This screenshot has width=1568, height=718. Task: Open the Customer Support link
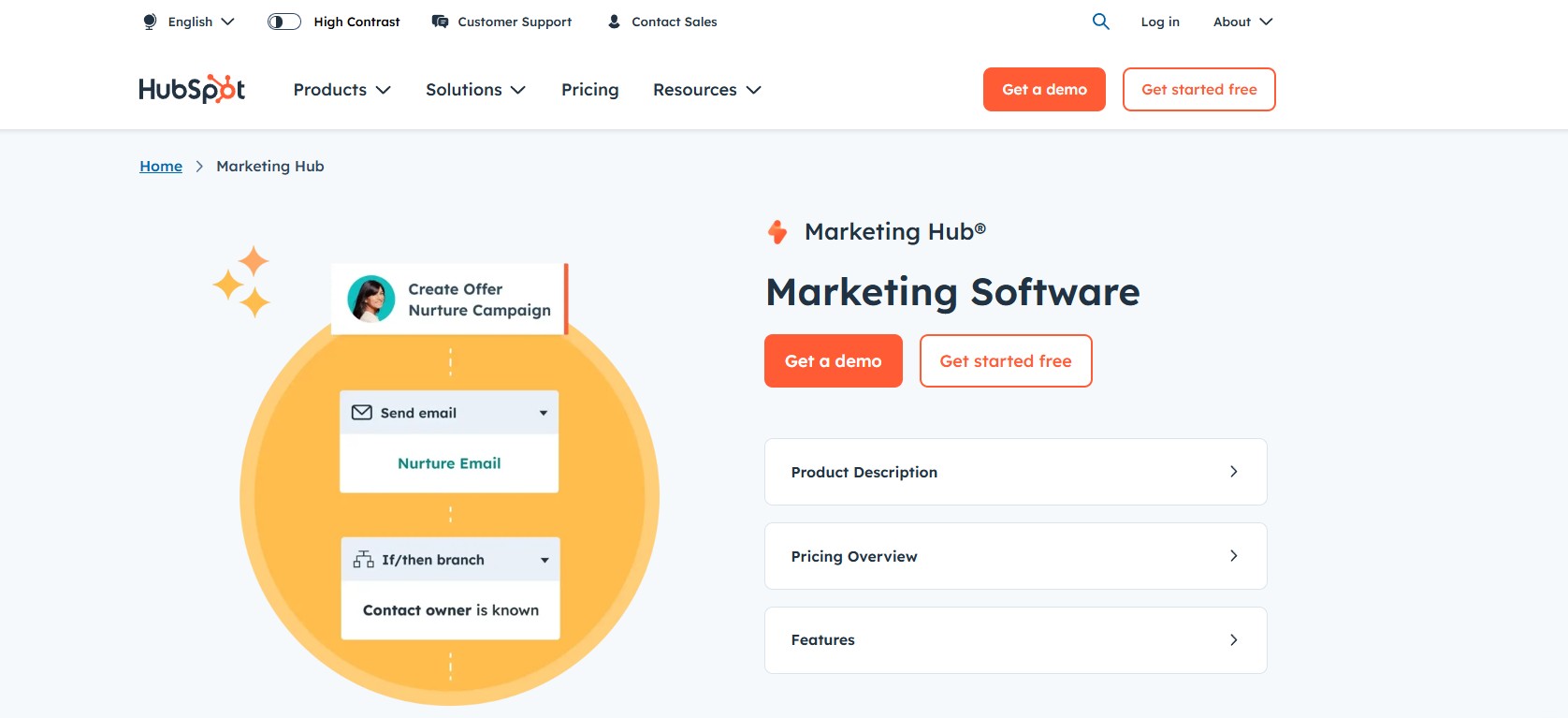click(515, 22)
